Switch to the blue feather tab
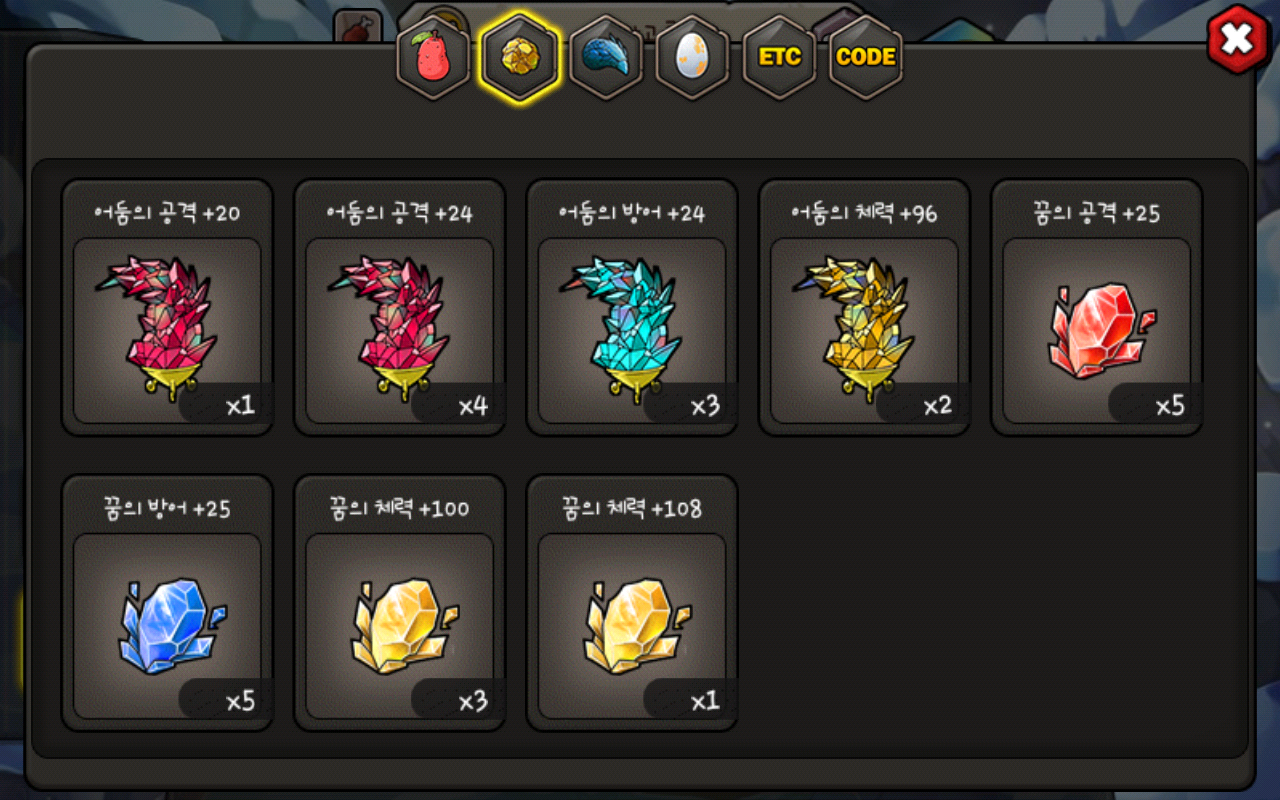 606,57
